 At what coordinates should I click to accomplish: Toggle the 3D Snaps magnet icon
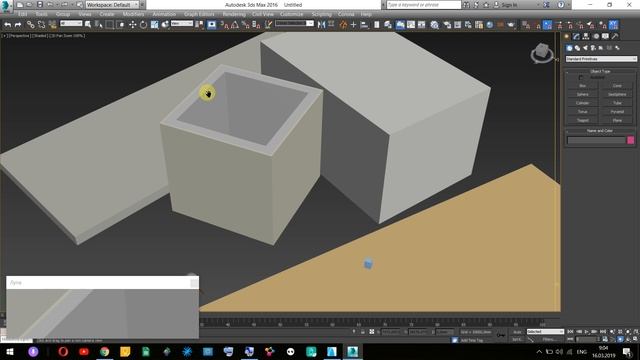click(224, 25)
